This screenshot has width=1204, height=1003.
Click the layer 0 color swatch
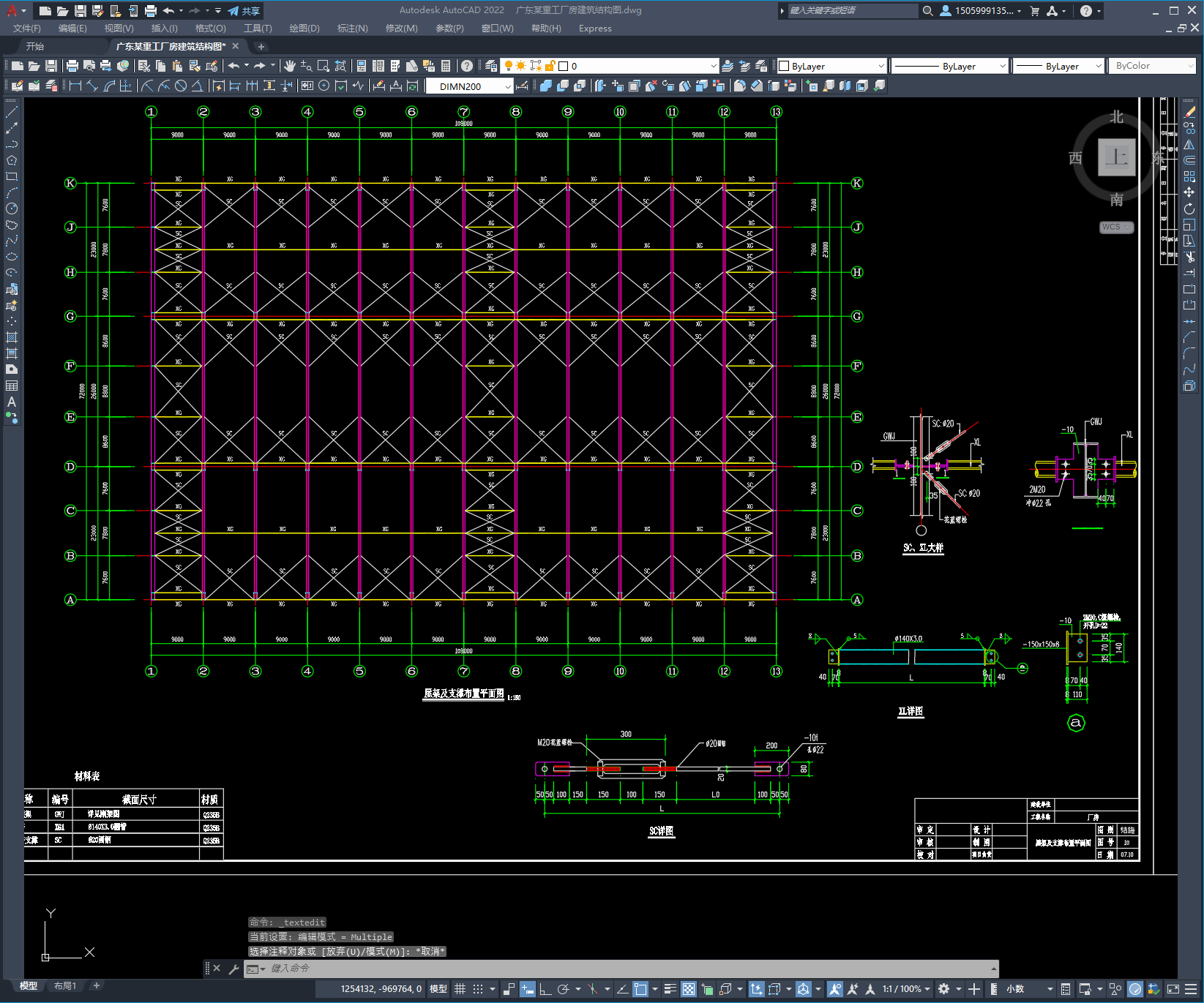click(563, 66)
